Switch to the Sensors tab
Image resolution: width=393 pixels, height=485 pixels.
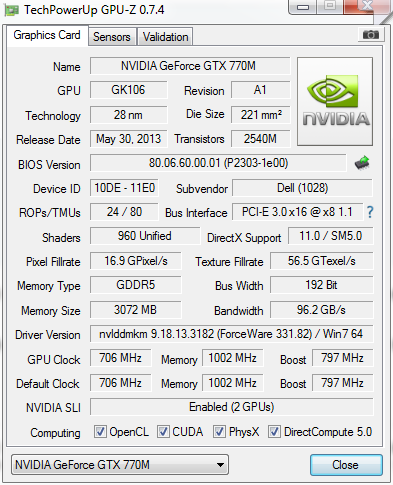[x=112, y=37]
